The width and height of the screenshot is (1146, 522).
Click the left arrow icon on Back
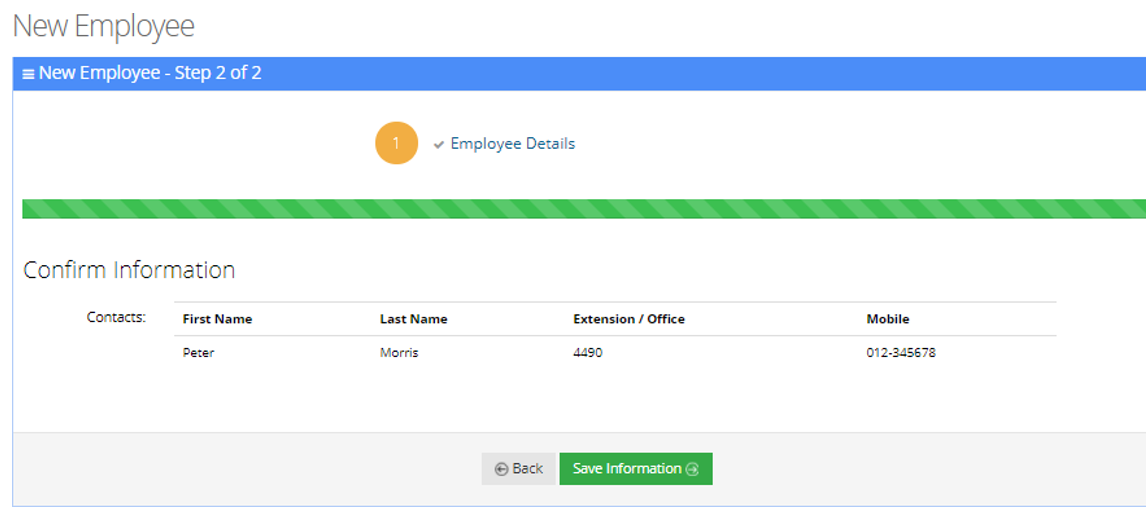point(501,469)
